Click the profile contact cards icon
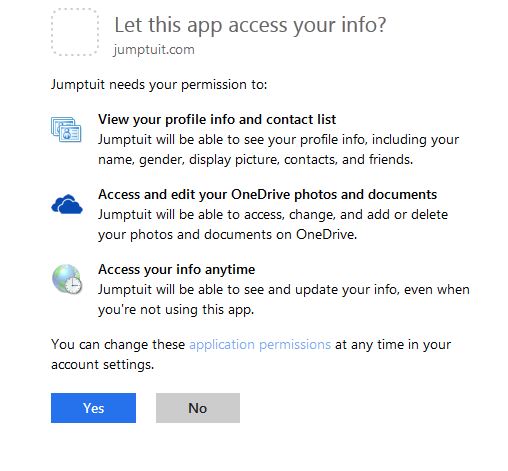 click(x=66, y=129)
